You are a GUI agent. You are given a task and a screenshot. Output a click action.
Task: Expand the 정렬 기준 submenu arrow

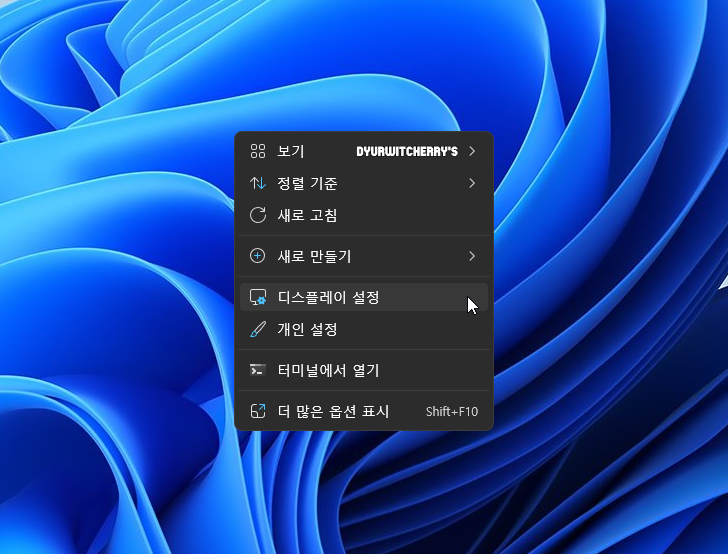point(472,183)
